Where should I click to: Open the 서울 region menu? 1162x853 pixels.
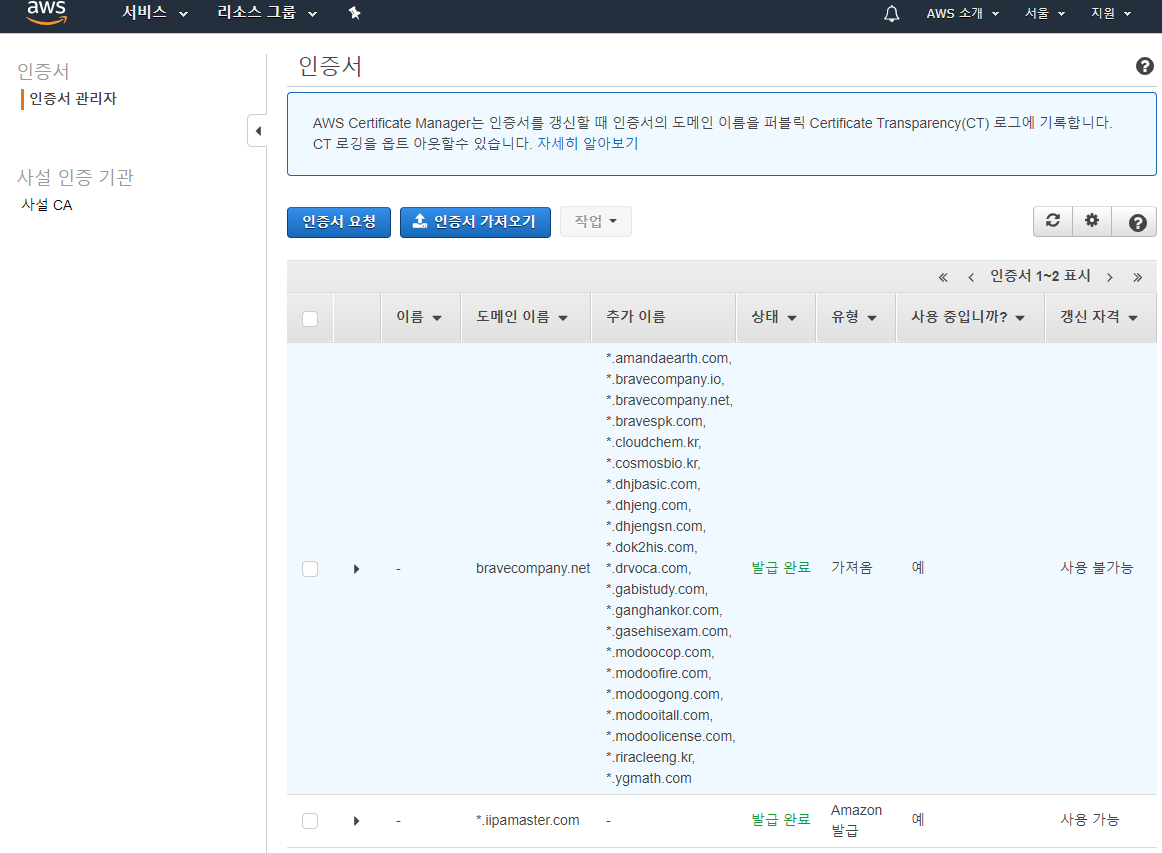1045,13
